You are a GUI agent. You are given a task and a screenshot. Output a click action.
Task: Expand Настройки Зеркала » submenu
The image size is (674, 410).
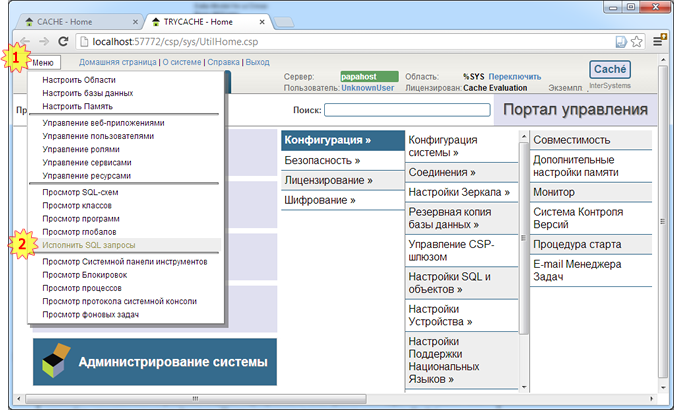[x=462, y=192]
